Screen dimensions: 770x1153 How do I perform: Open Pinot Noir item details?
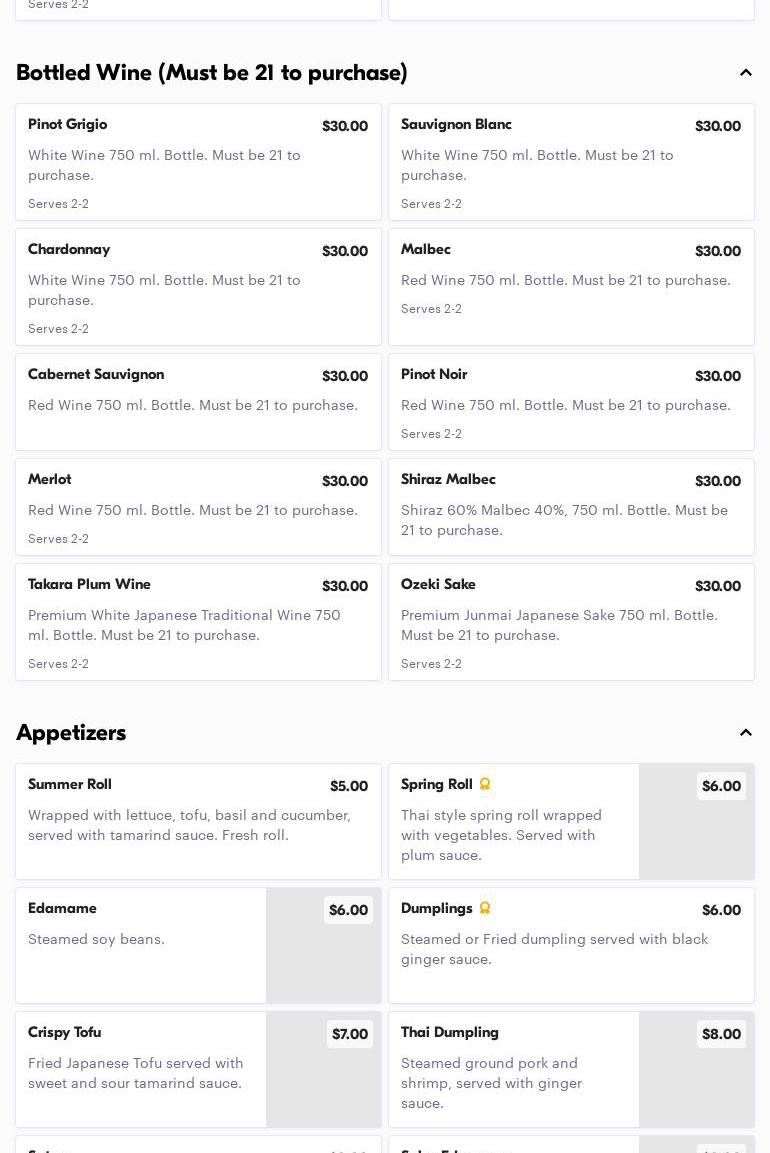571,402
